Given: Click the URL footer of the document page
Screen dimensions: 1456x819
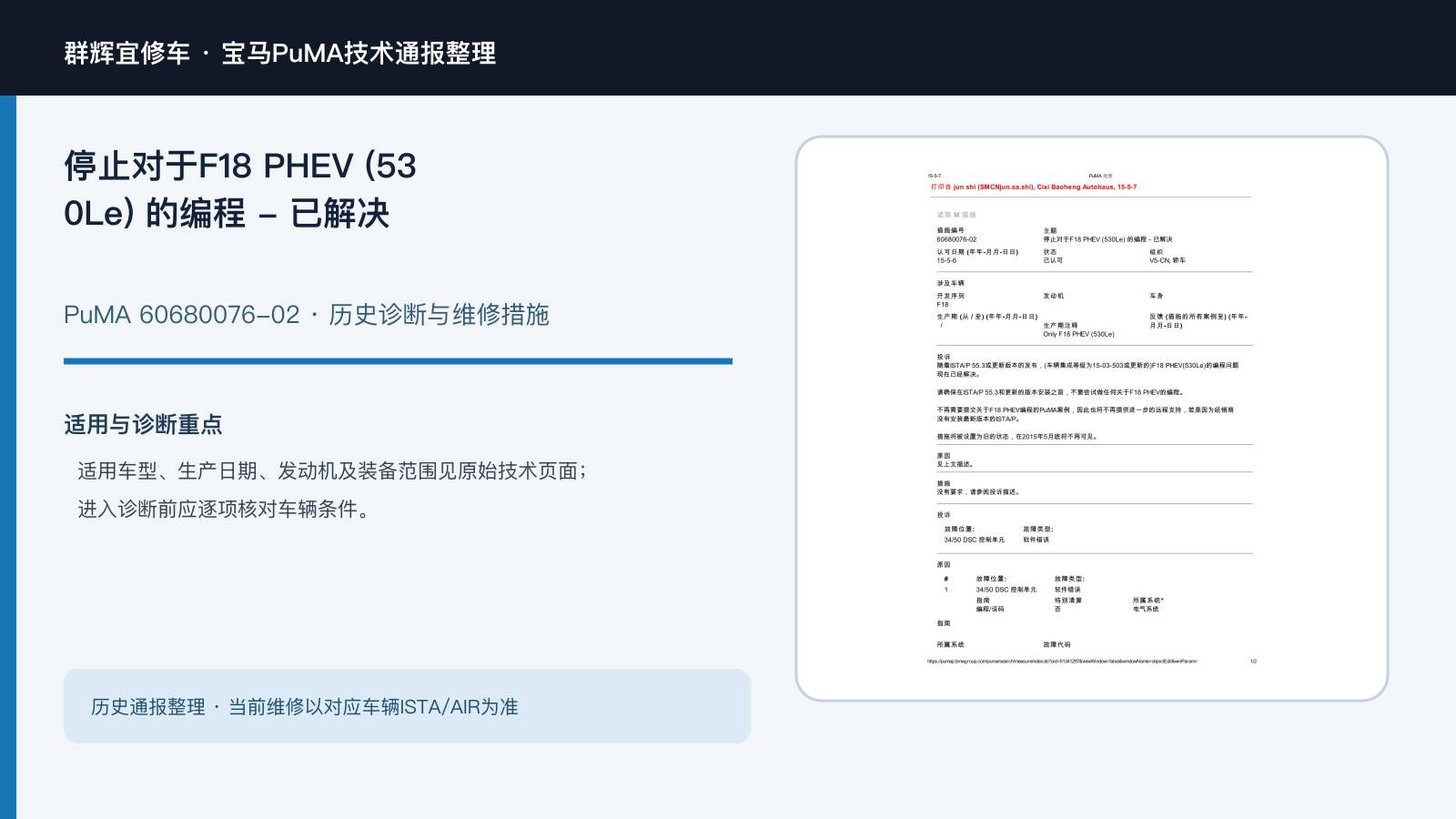Looking at the screenshot, I should [1062, 662].
